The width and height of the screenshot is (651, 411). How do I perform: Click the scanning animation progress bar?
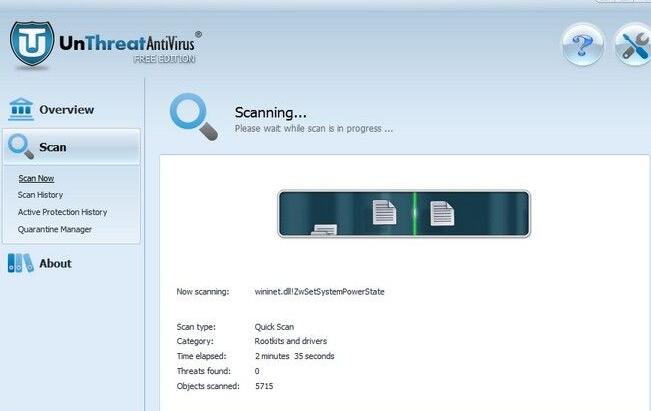pos(404,214)
